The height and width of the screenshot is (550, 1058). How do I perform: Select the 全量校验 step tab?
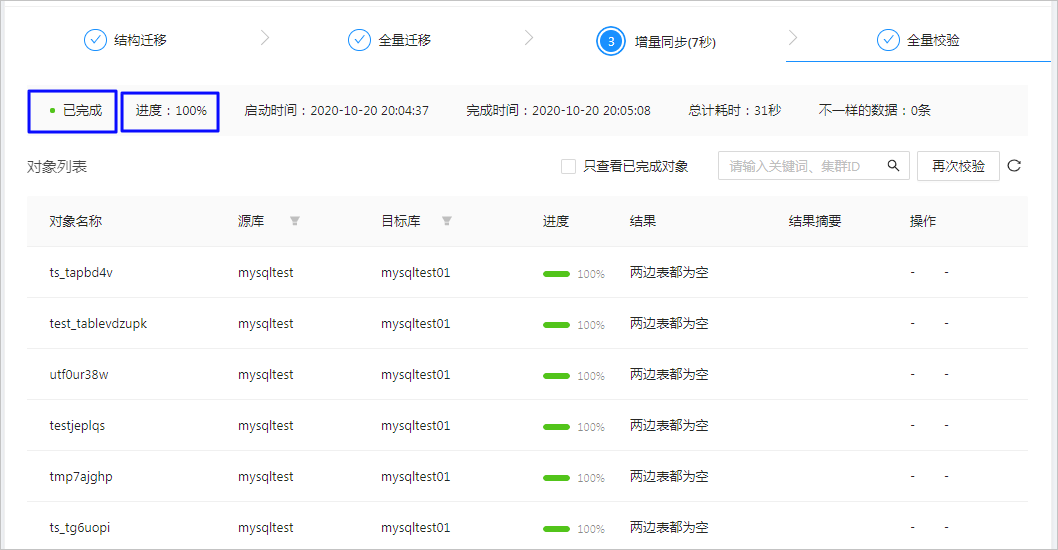918,40
